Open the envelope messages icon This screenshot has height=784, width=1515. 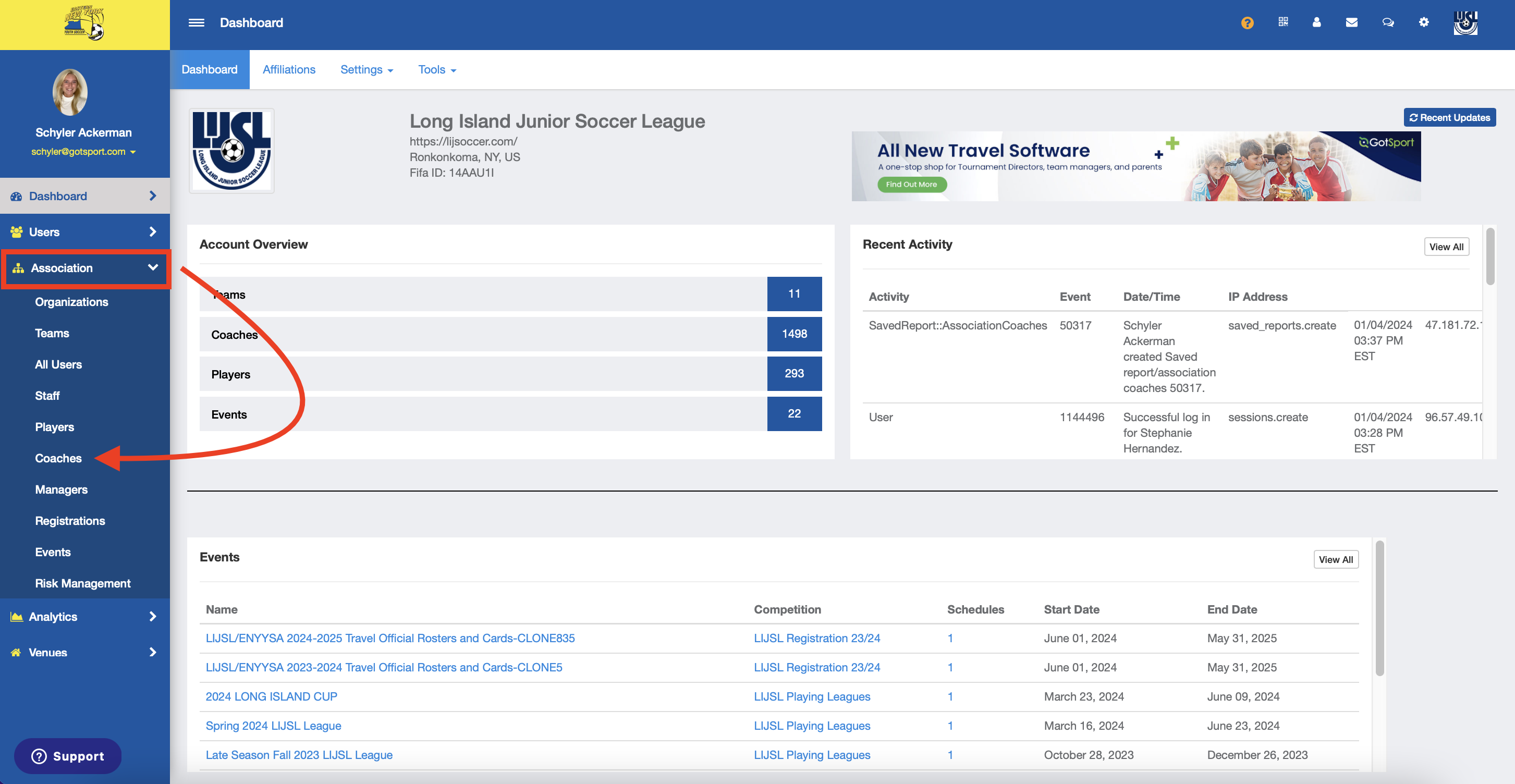click(x=1351, y=22)
